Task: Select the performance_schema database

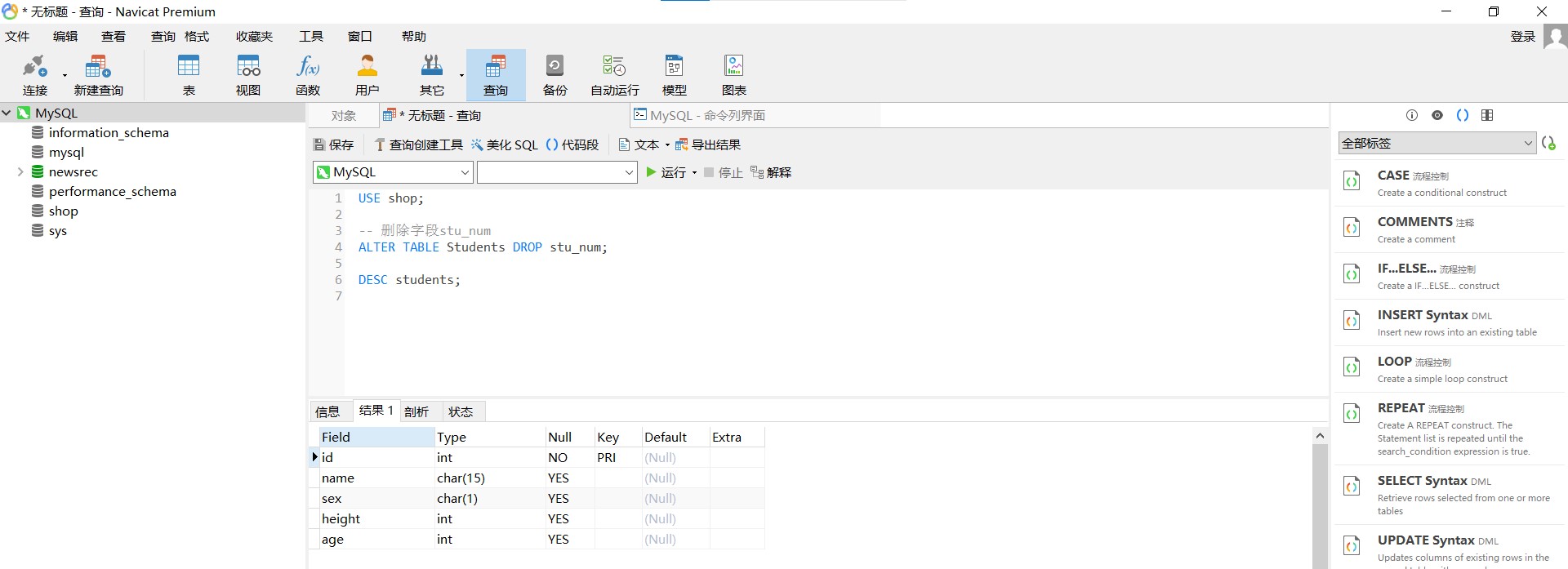Action: (112, 192)
